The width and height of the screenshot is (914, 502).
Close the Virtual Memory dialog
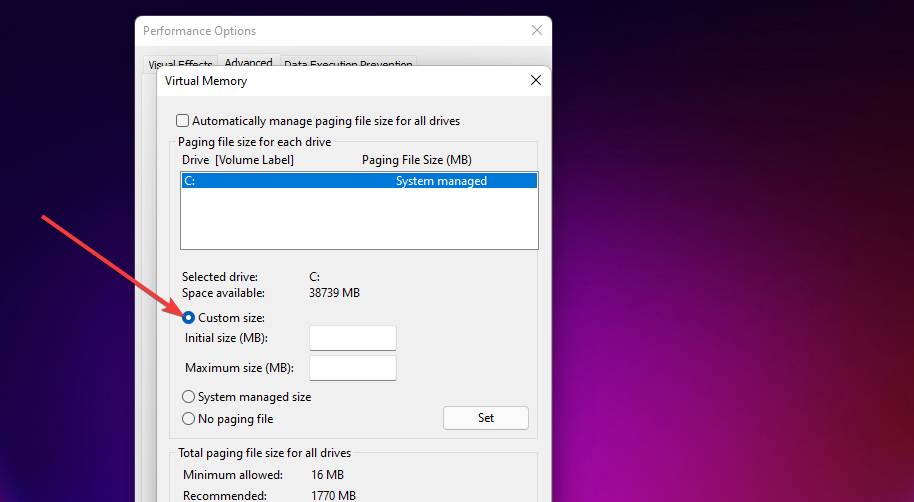535,81
